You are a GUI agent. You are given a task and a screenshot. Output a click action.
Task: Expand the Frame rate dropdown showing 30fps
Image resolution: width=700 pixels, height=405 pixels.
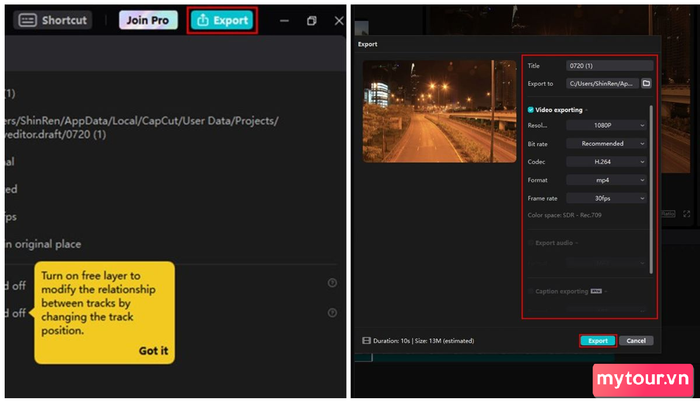pos(606,198)
